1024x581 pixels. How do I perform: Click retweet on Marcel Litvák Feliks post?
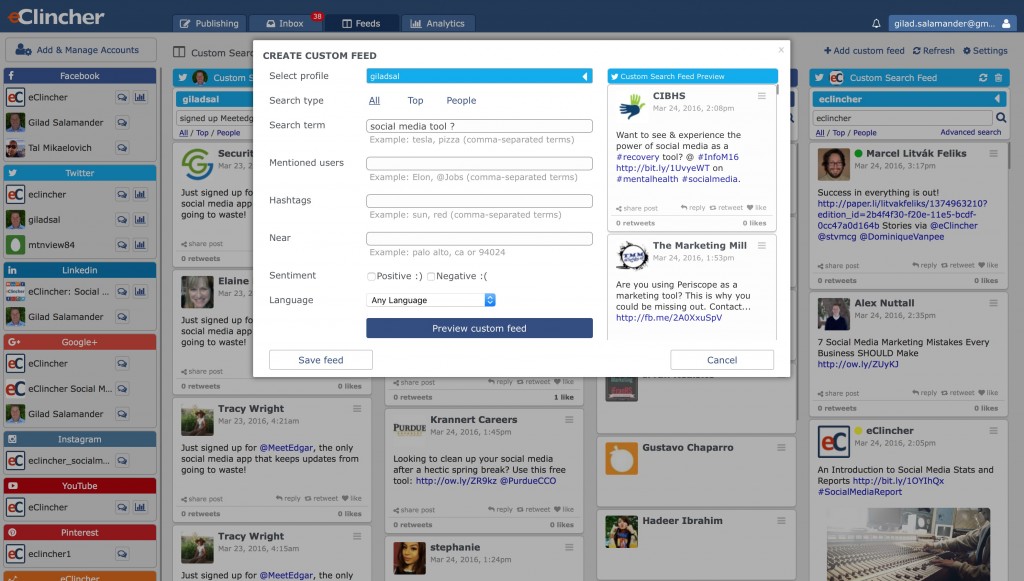point(957,265)
